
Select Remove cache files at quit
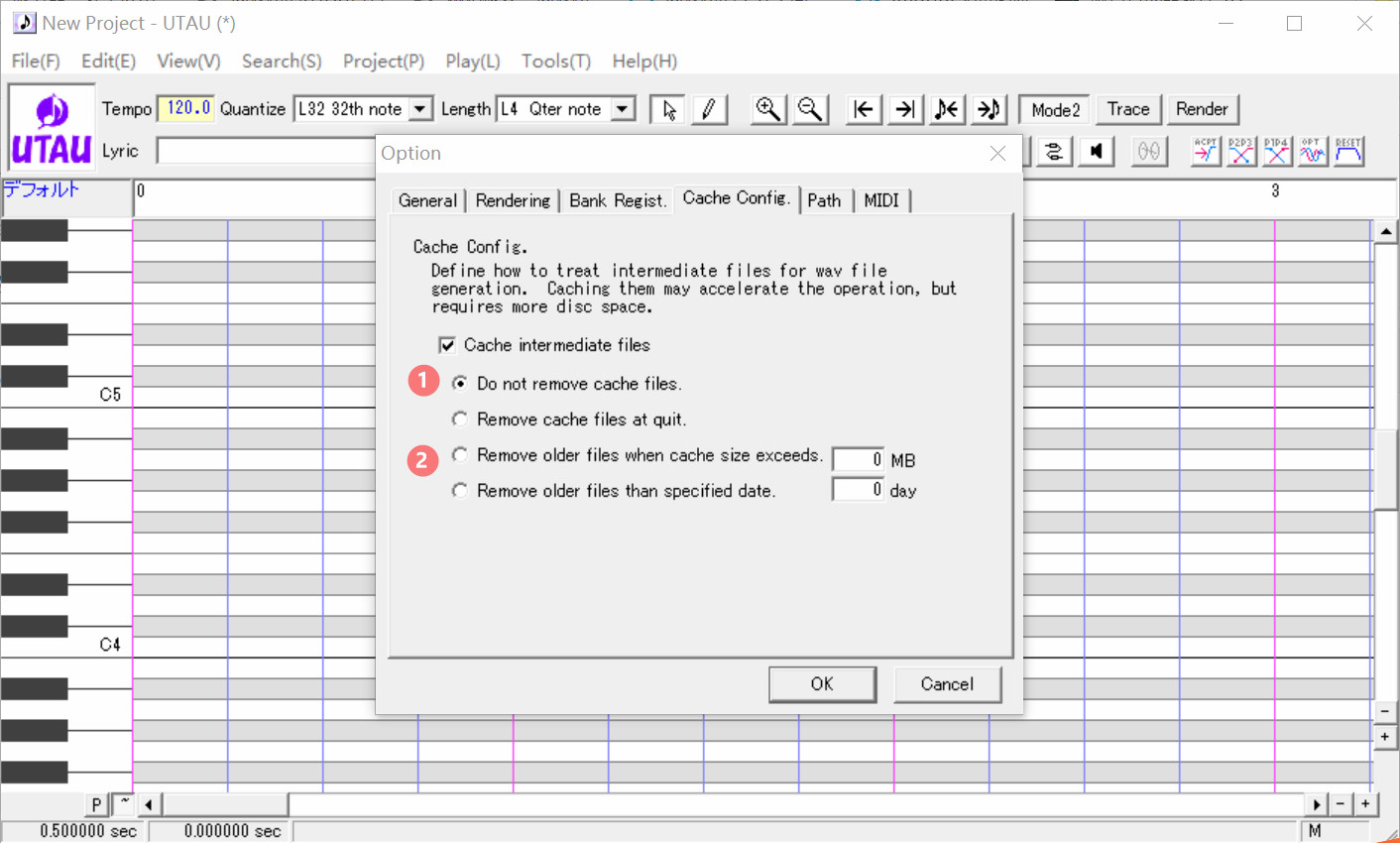click(x=460, y=420)
